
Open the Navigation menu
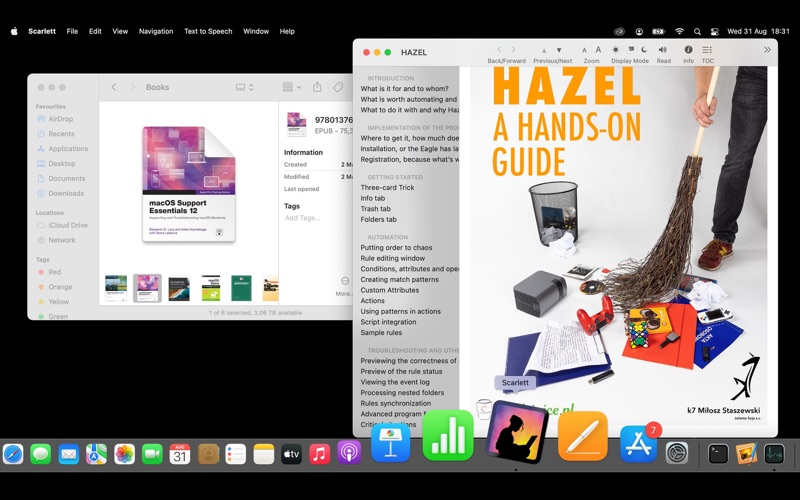click(156, 31)
